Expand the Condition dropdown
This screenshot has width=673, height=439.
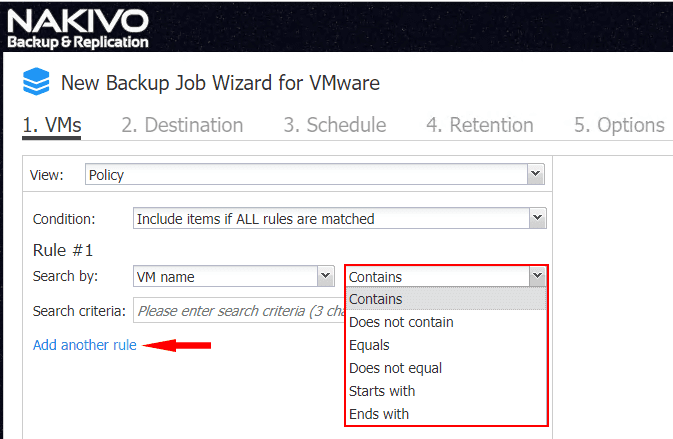point(339,218)
